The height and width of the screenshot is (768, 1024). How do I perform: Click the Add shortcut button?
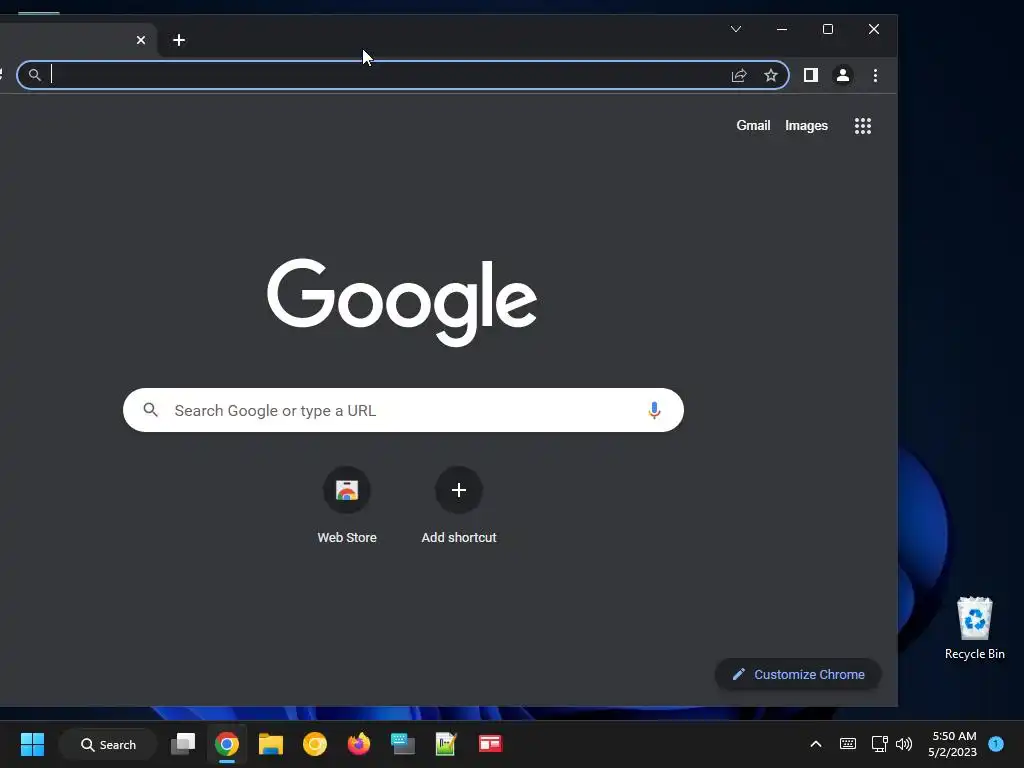click(458, 506)
